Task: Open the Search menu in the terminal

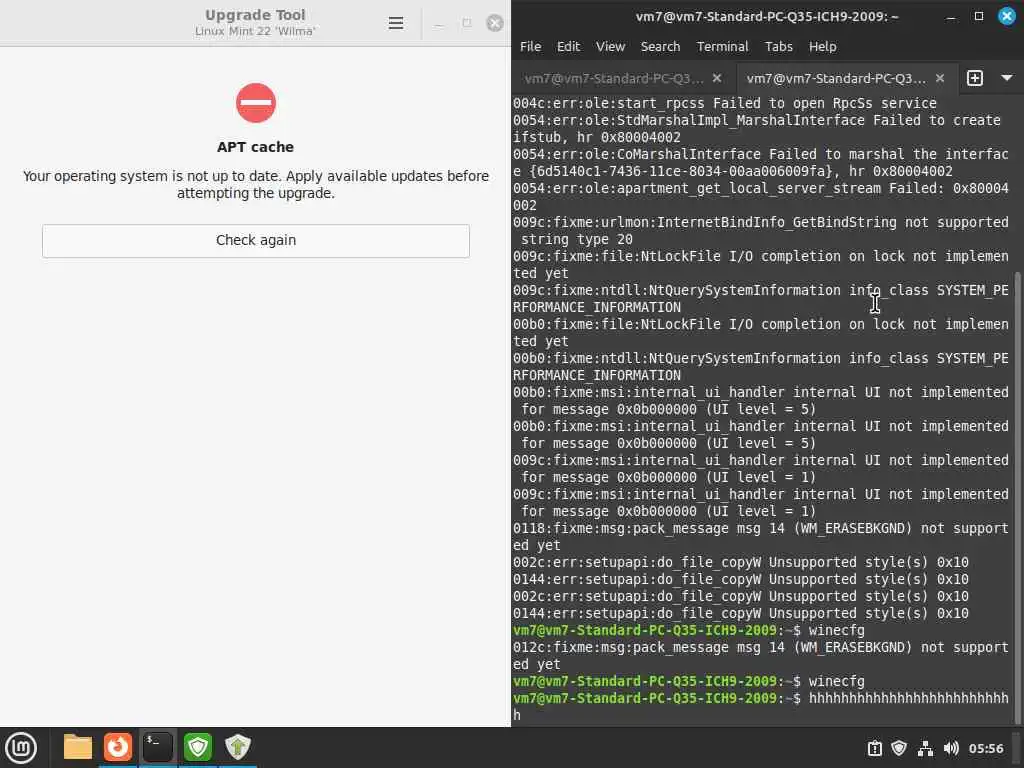Action: coord(660,46)
